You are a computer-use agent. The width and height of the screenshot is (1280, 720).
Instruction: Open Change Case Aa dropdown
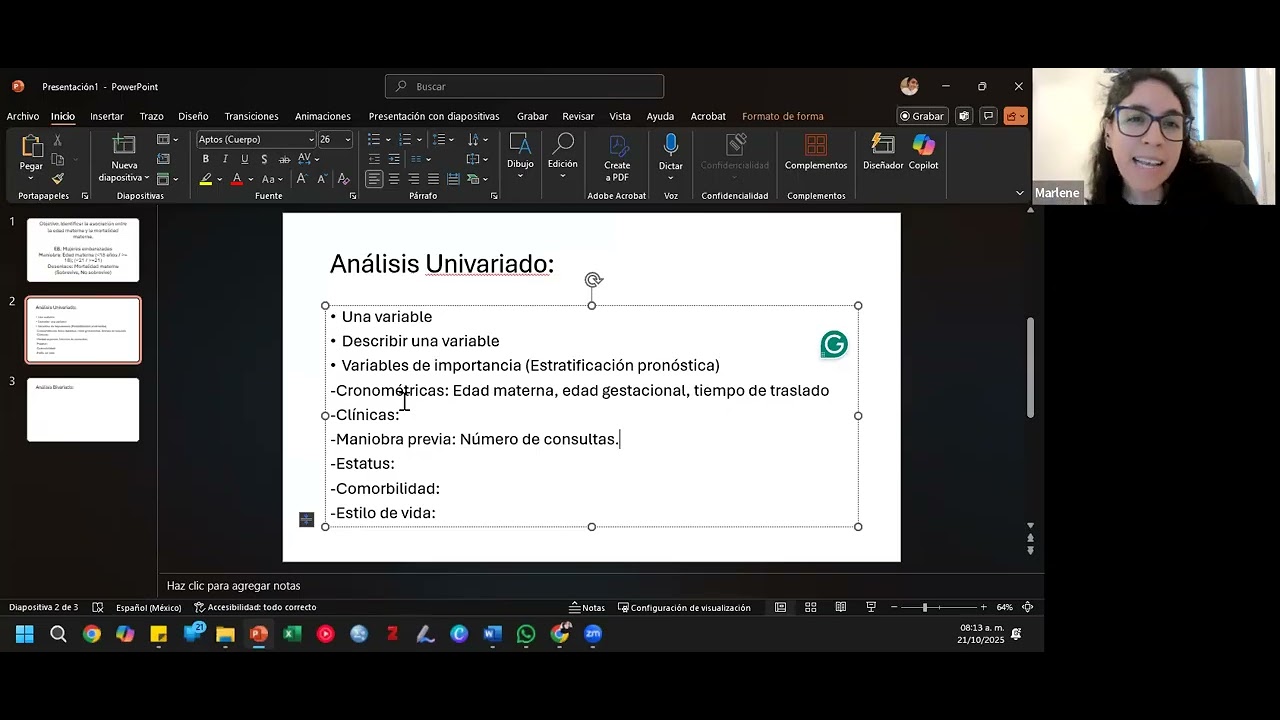coord(272,179)
